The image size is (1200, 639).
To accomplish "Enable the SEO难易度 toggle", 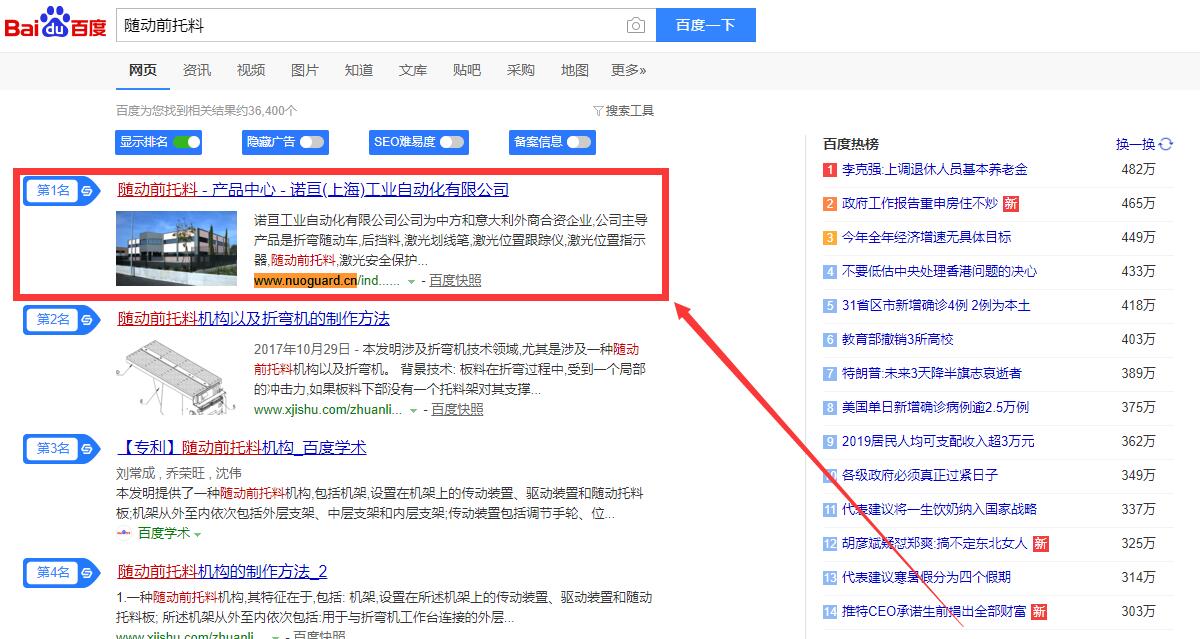I will [x=452, y=142].
